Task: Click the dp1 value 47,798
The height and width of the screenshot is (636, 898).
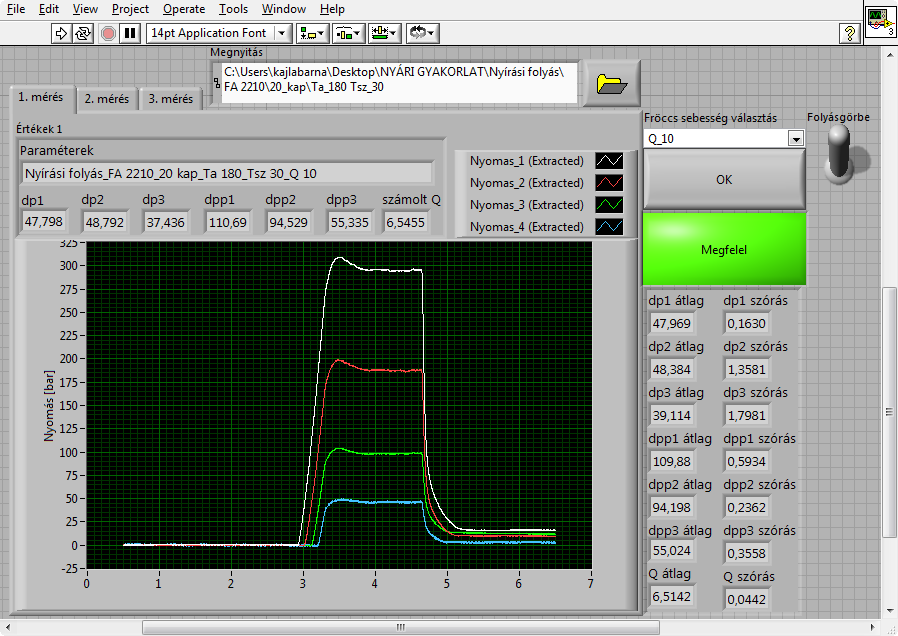Action: click(44, 222)
